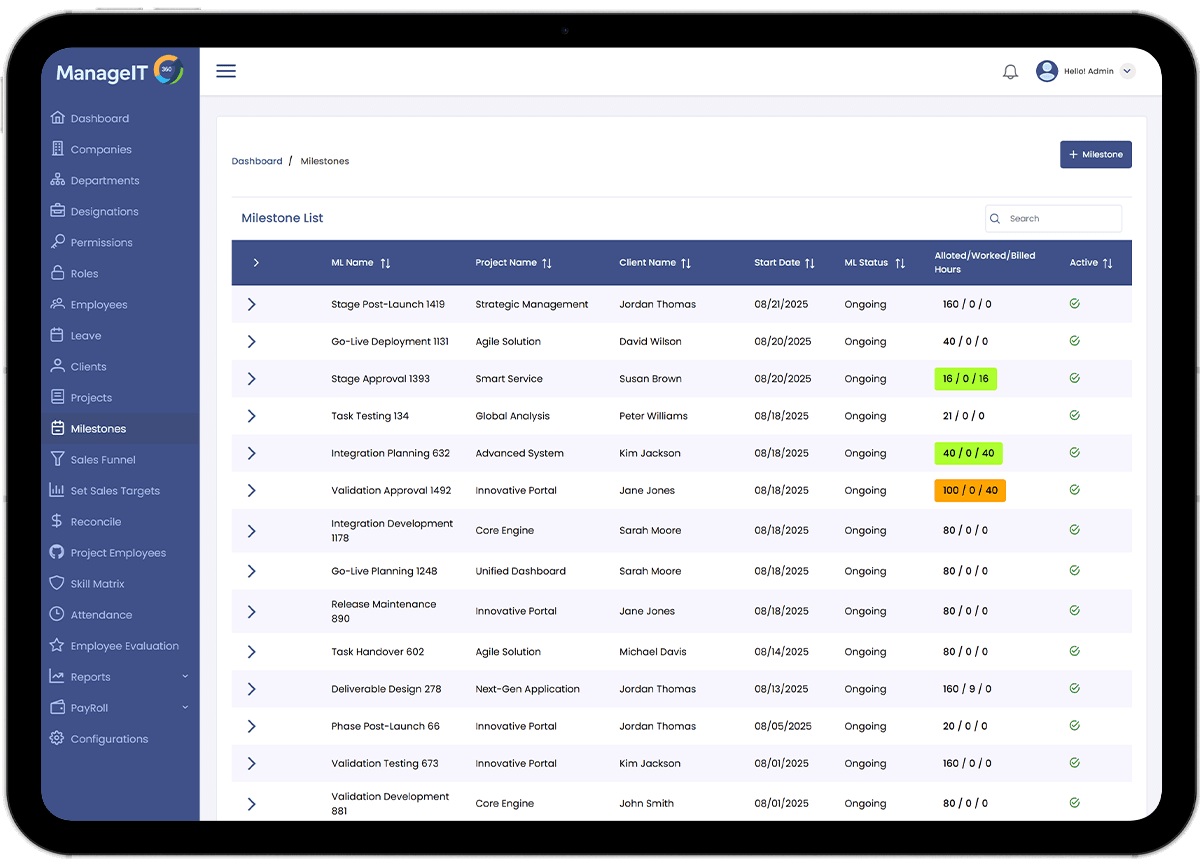
Task: Expand the Go-Live Planning 1248 row
Action: pyautogui.click(x=251, y=571)
